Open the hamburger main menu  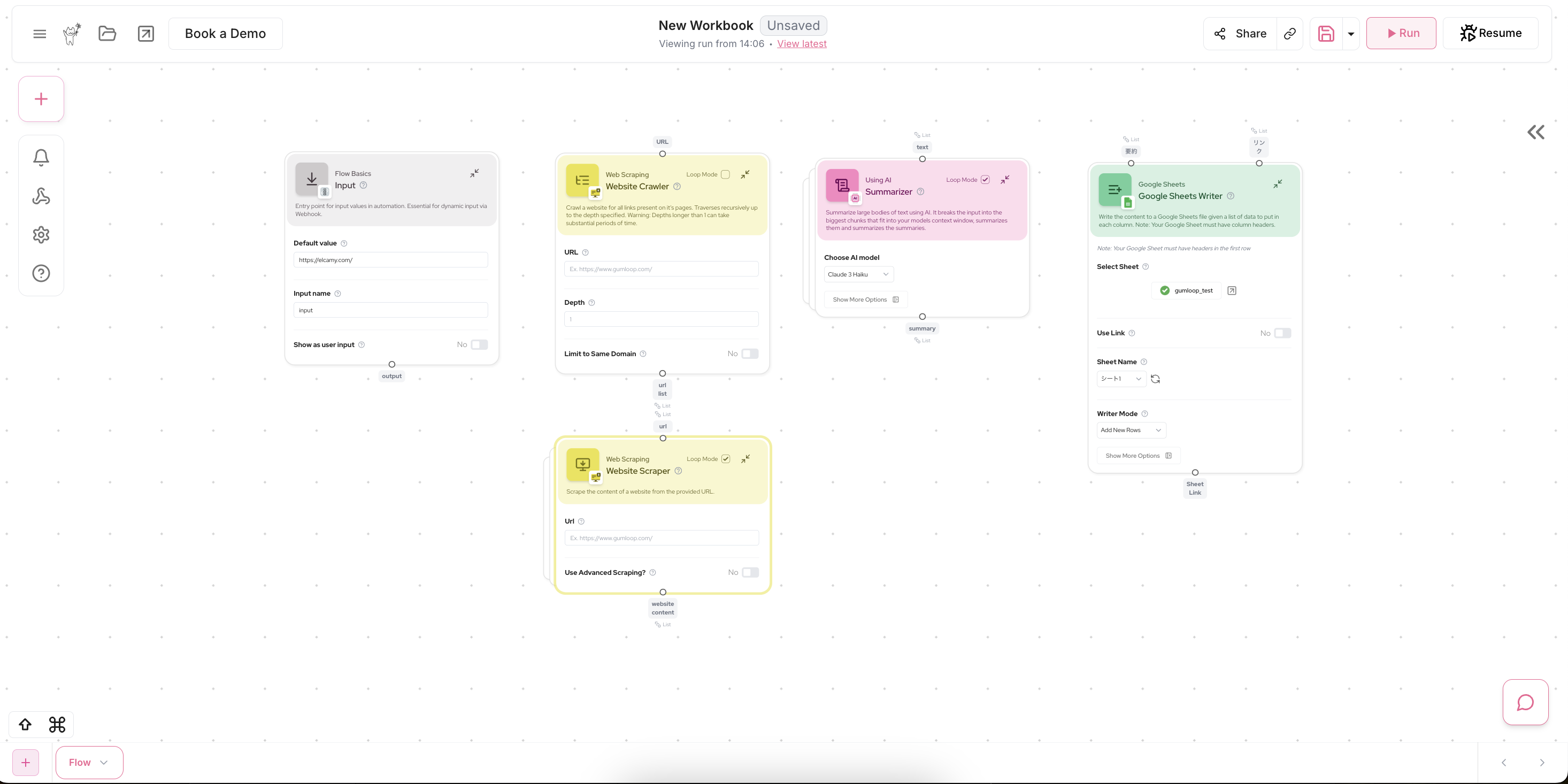coord(40,34)
